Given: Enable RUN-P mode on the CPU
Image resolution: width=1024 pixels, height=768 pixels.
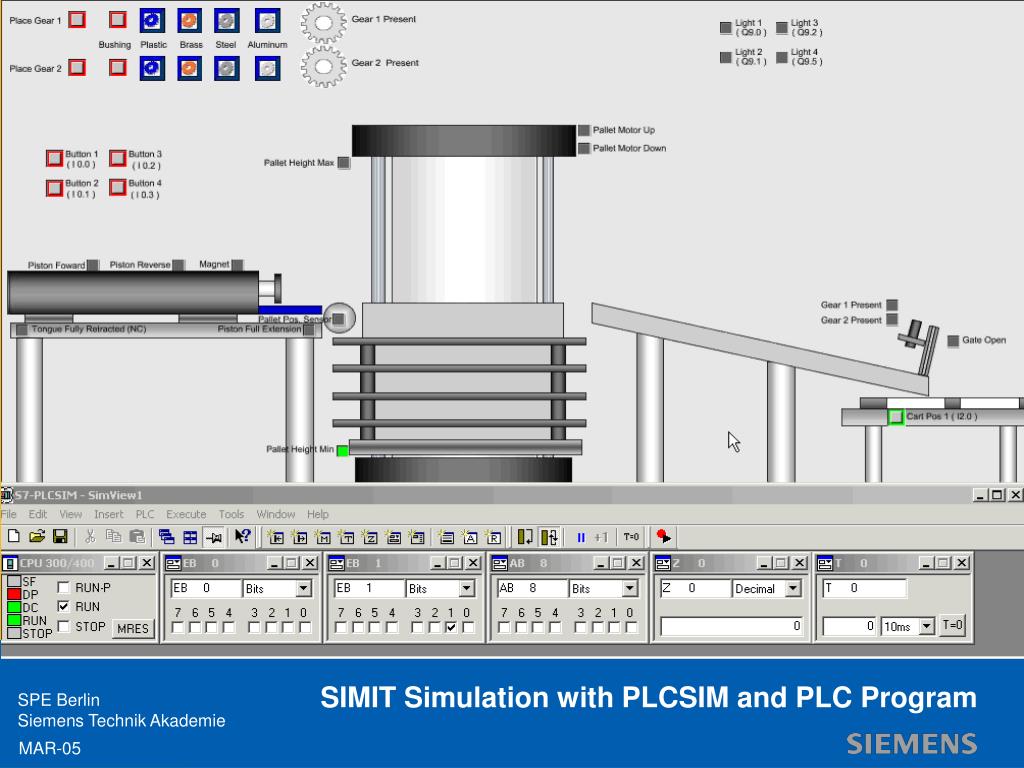Looking at the screenshot, I should pos(62,589).
